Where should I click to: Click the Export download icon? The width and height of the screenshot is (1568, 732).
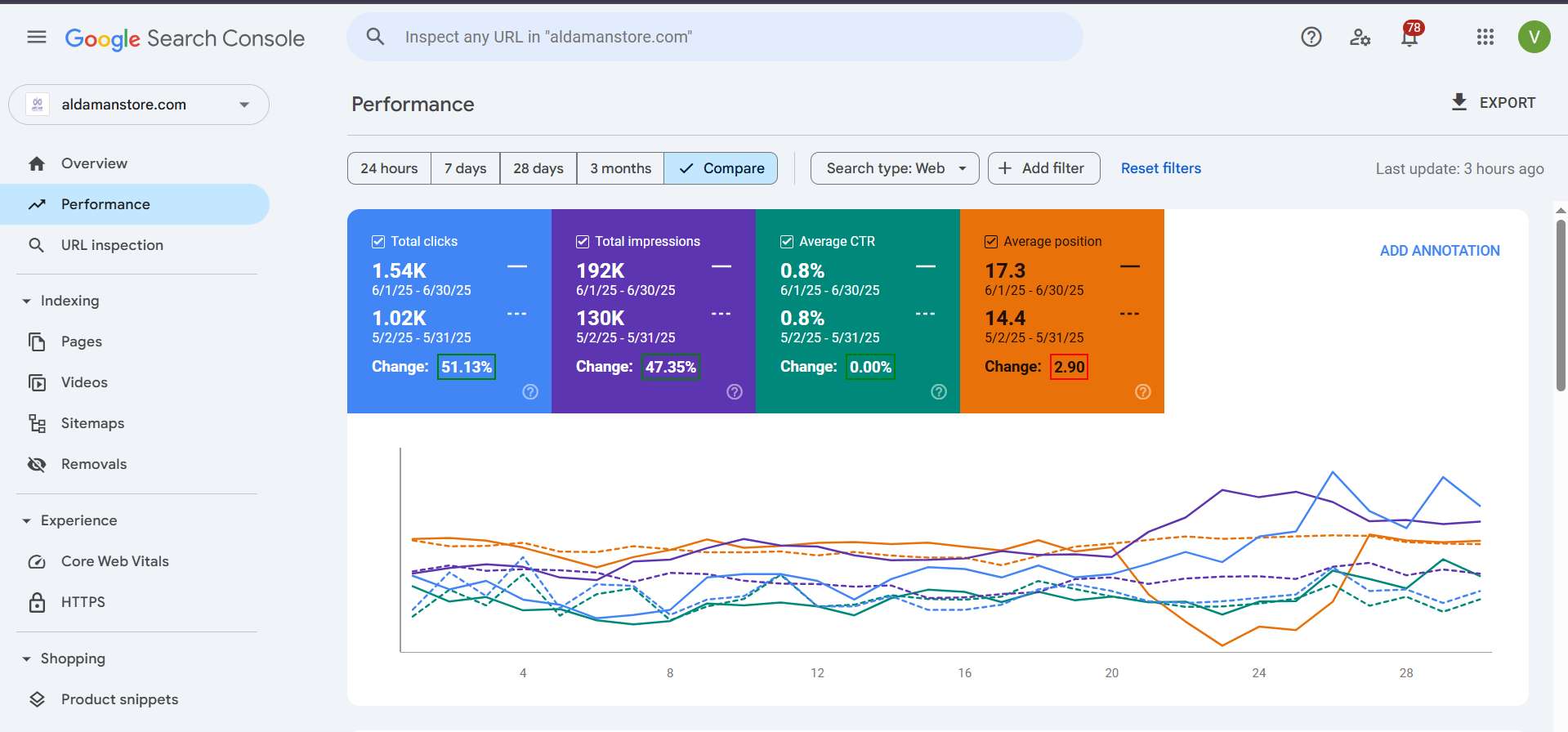click(x=1459, y=102)
